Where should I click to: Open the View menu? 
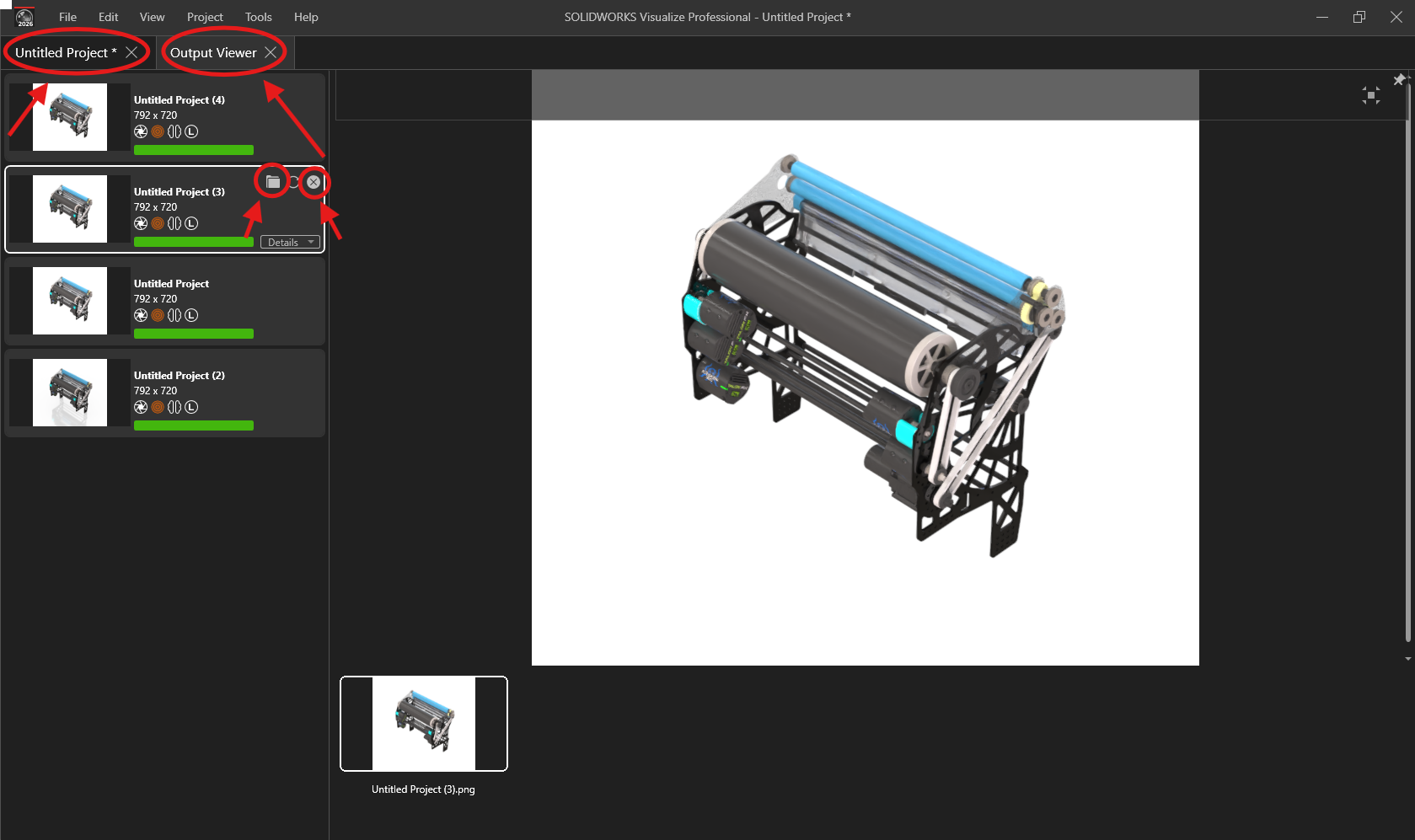click(x=152, y=17)
